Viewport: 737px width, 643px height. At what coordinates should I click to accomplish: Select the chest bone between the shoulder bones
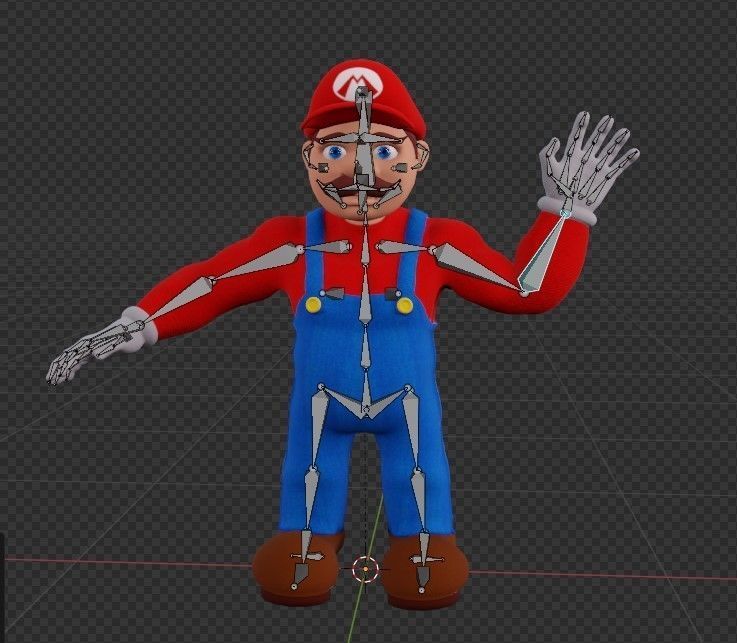click(x=365, y=244)
